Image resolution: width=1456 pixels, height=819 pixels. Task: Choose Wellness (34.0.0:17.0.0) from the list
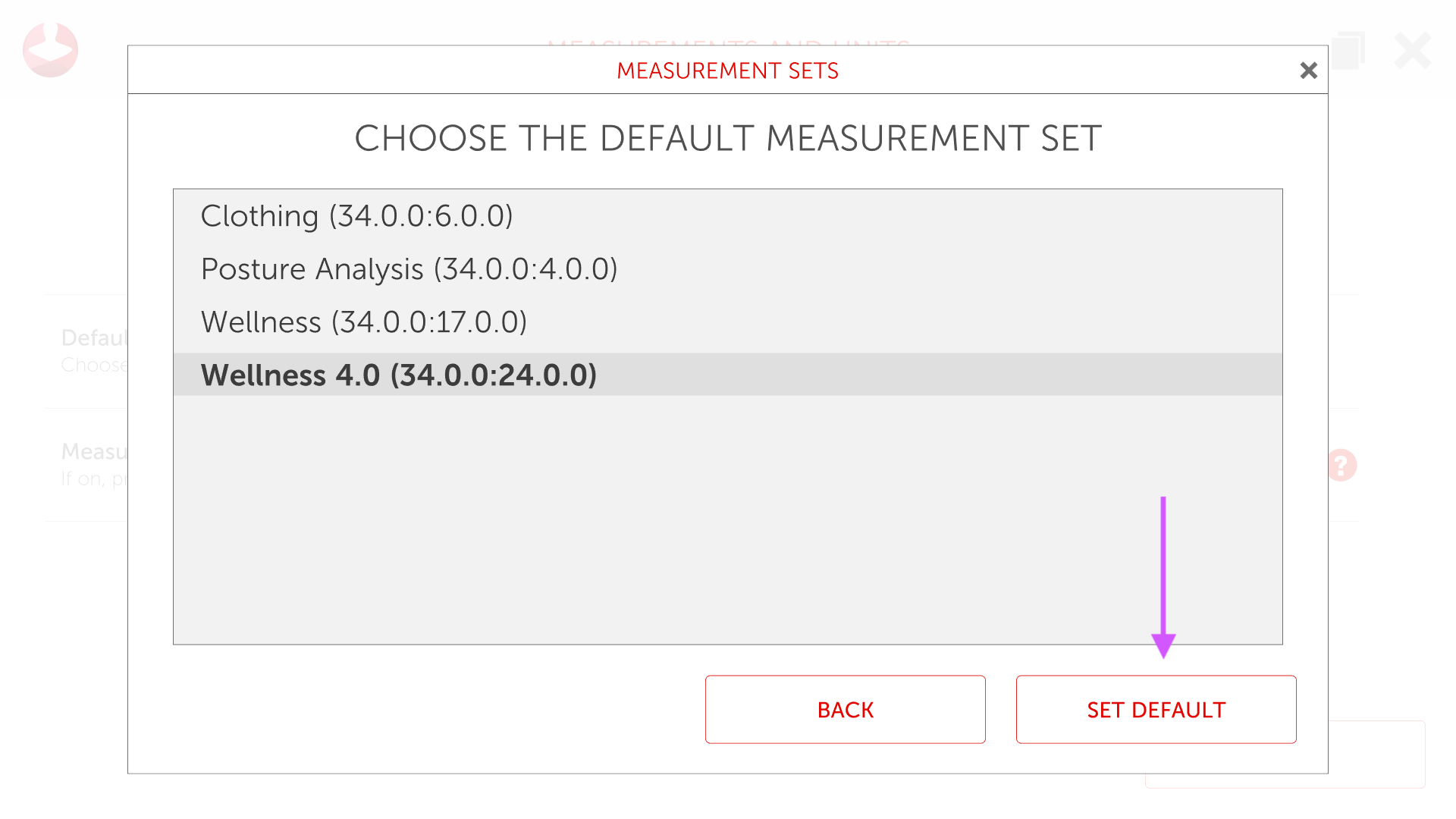[363, 322]
